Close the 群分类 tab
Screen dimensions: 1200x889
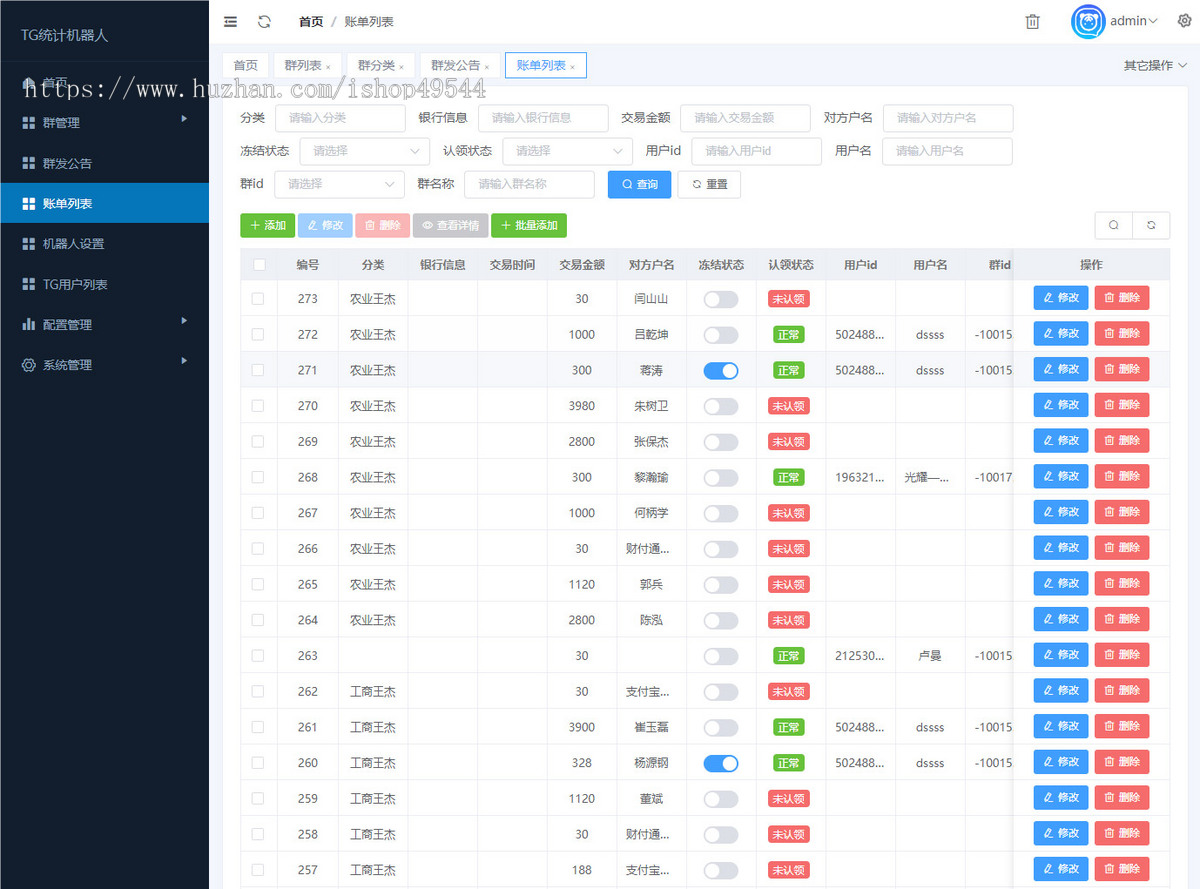402,67
